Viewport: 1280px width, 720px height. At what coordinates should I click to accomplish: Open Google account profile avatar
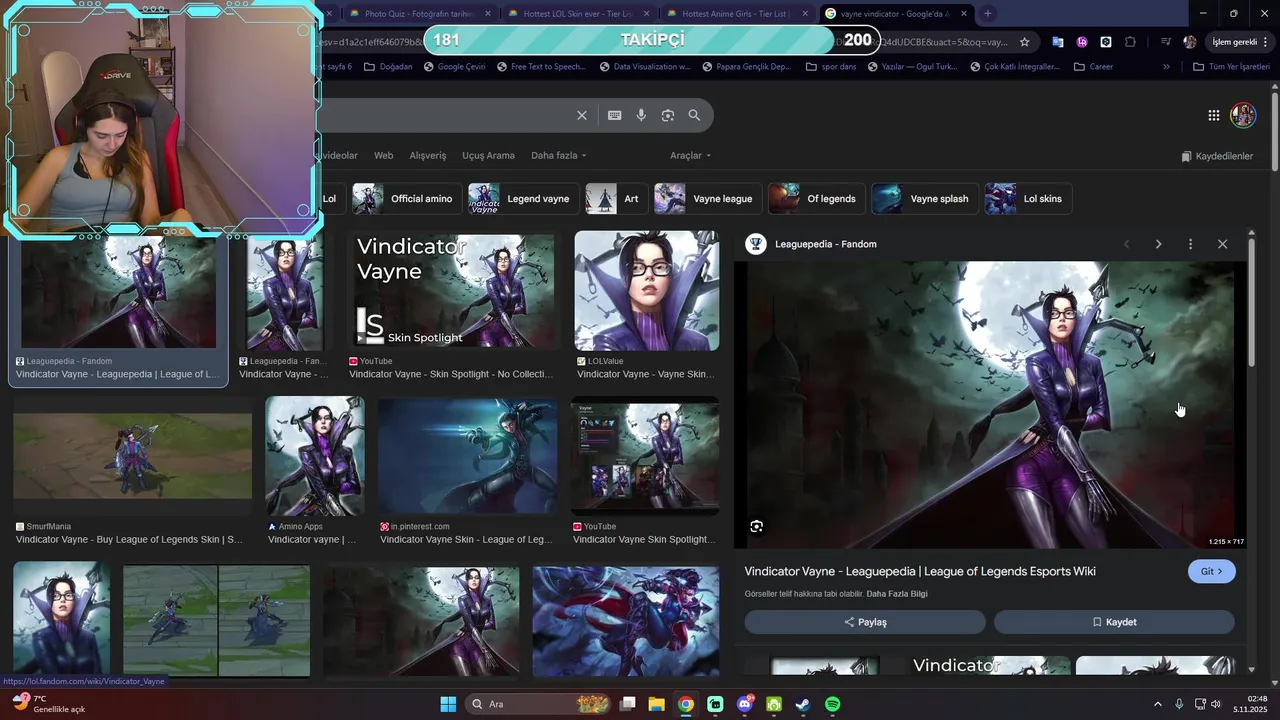pyautogui.click(x=1243, y=115)
